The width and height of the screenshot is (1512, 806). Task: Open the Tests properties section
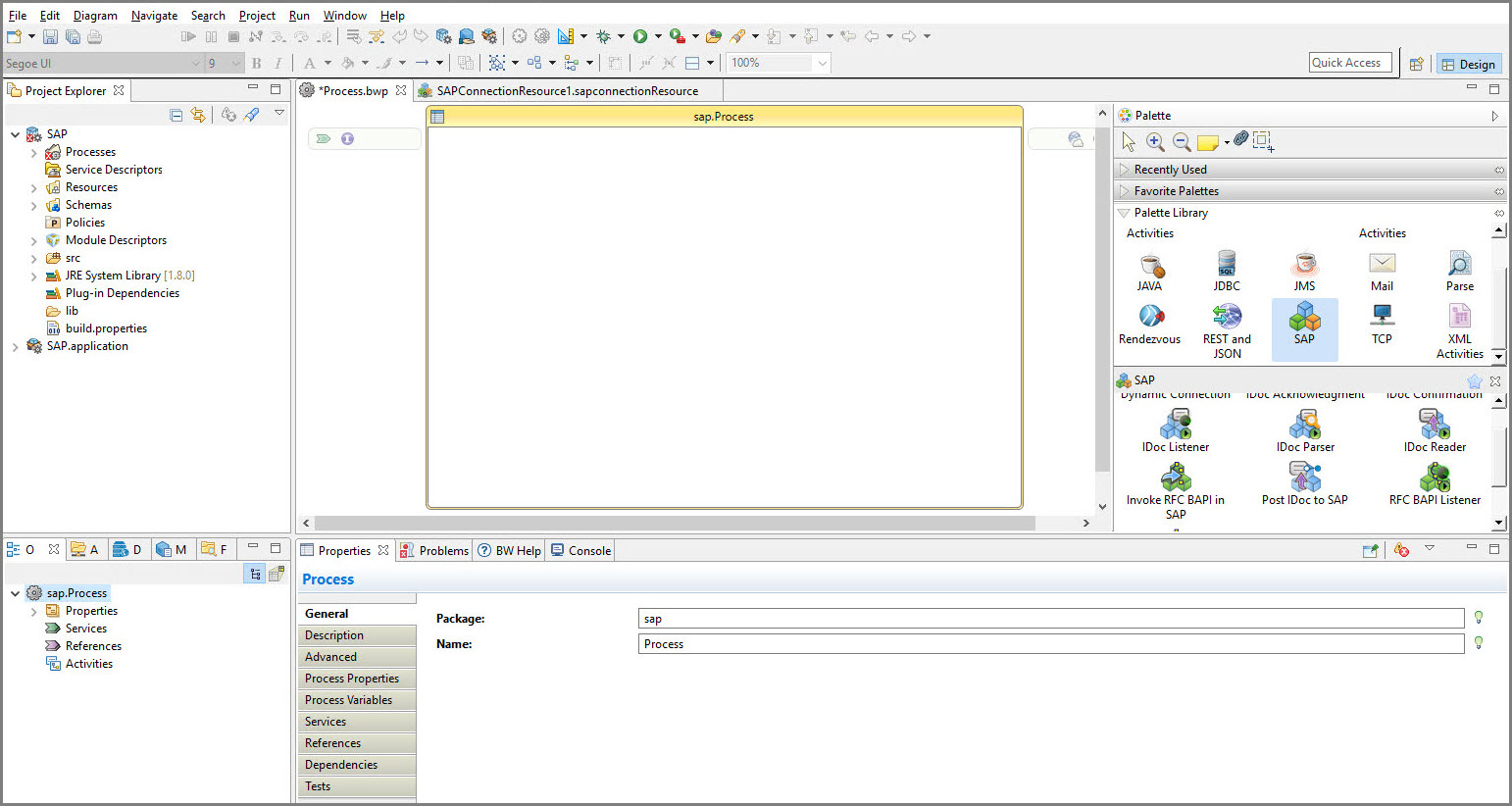coord(357,786)
